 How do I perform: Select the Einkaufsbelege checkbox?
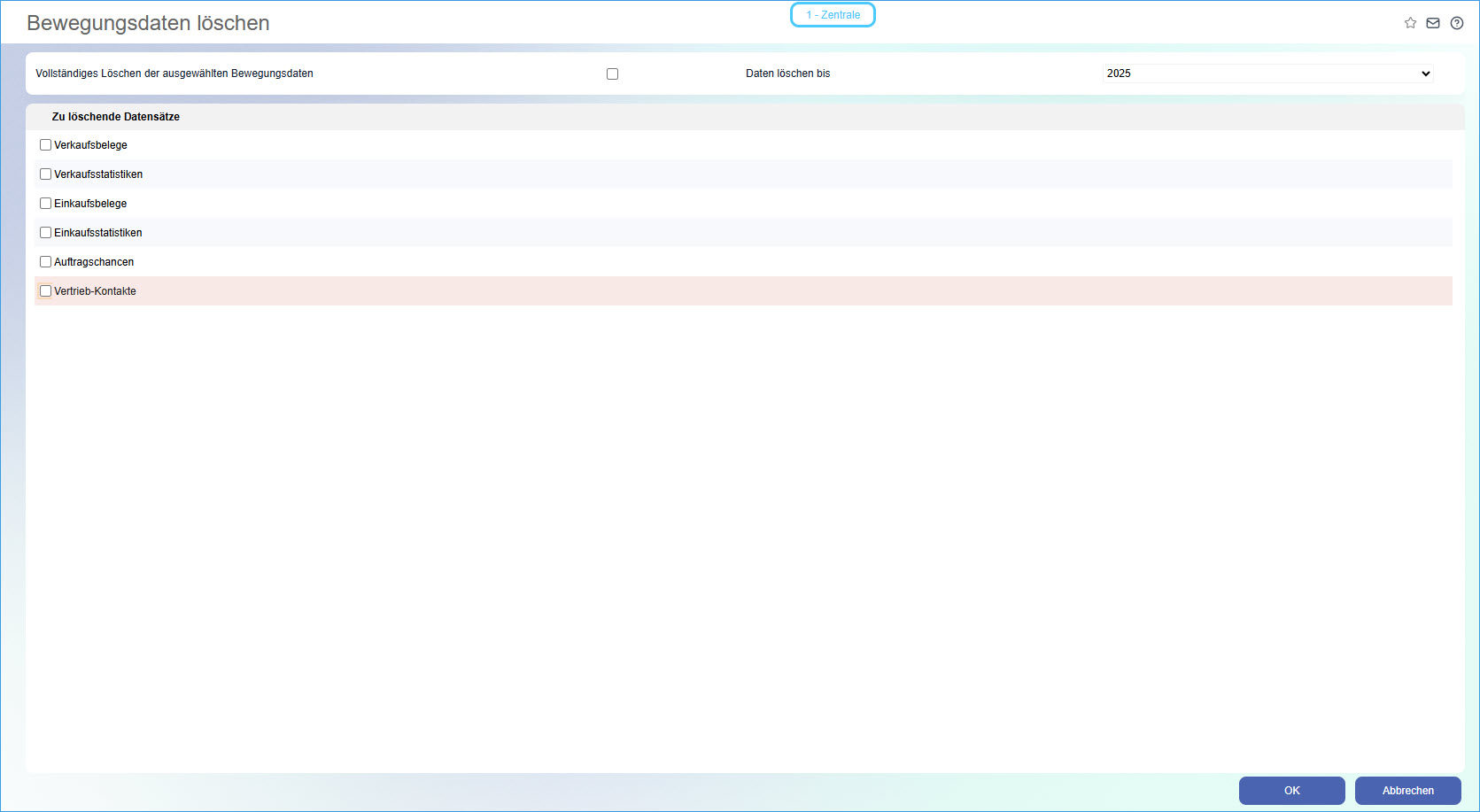pos(45,204)
